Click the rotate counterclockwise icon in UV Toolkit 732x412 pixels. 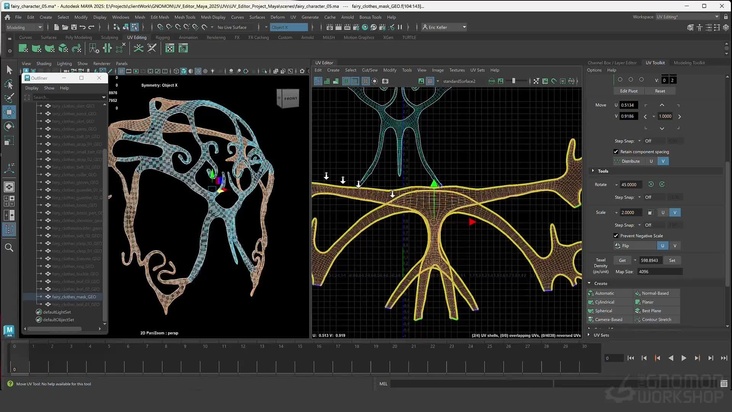651,184
